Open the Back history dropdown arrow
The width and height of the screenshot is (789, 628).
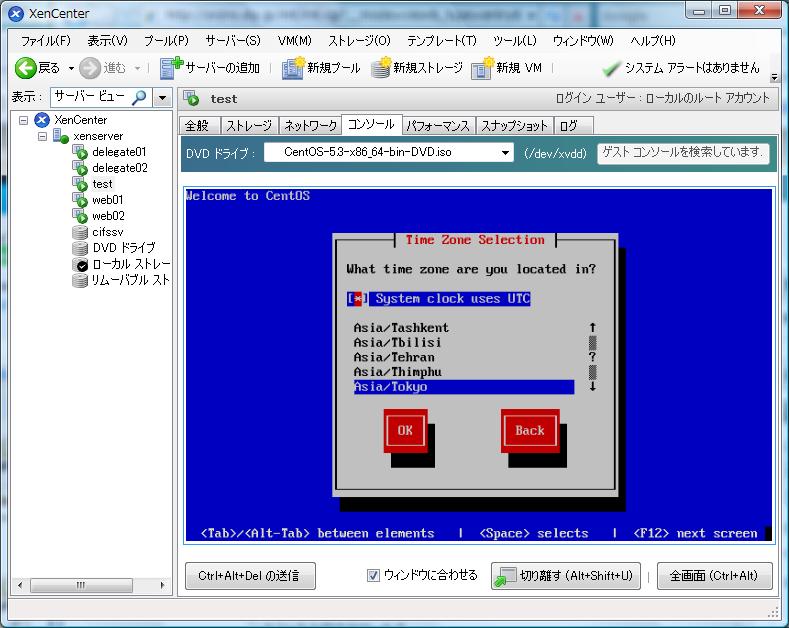tap(71, 68)
